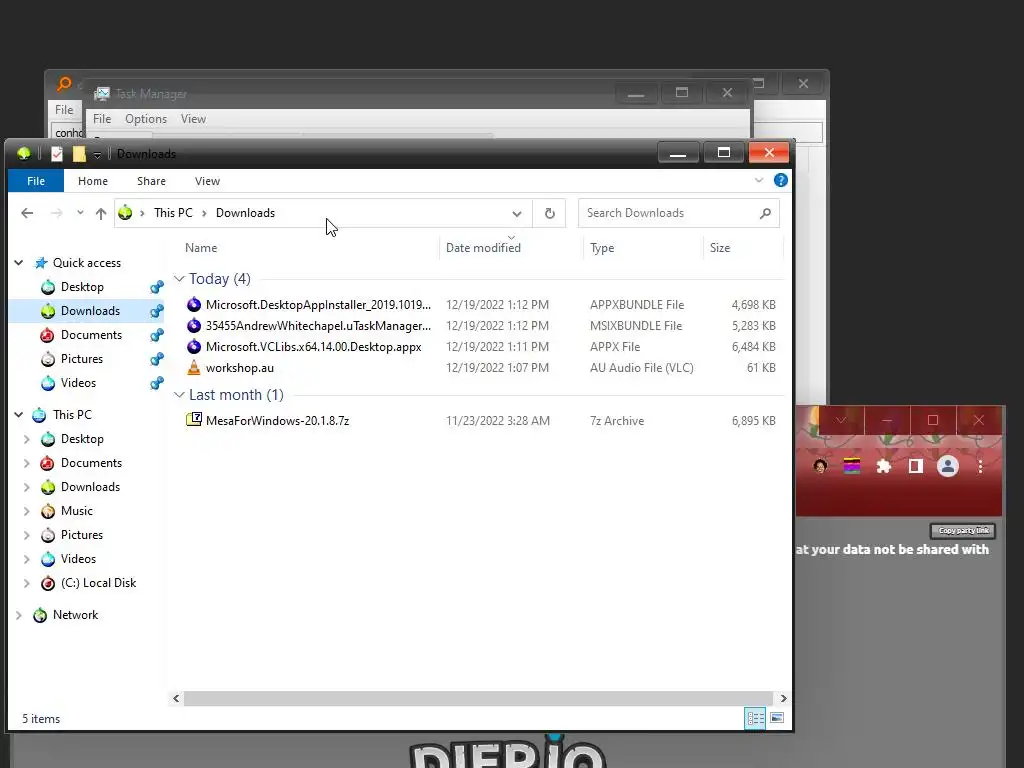Collapse Quick access tree node
Screen dimensions: 1024x768
pyautogui.click(x=19, y=263)
